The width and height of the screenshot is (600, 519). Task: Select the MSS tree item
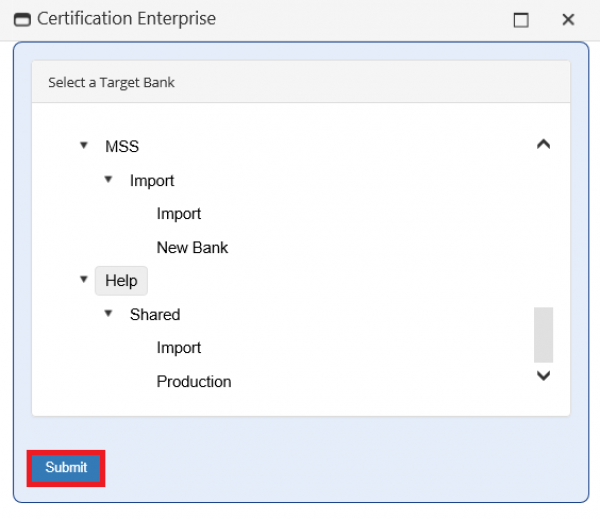pyautogui.click(x=122, y=146)
